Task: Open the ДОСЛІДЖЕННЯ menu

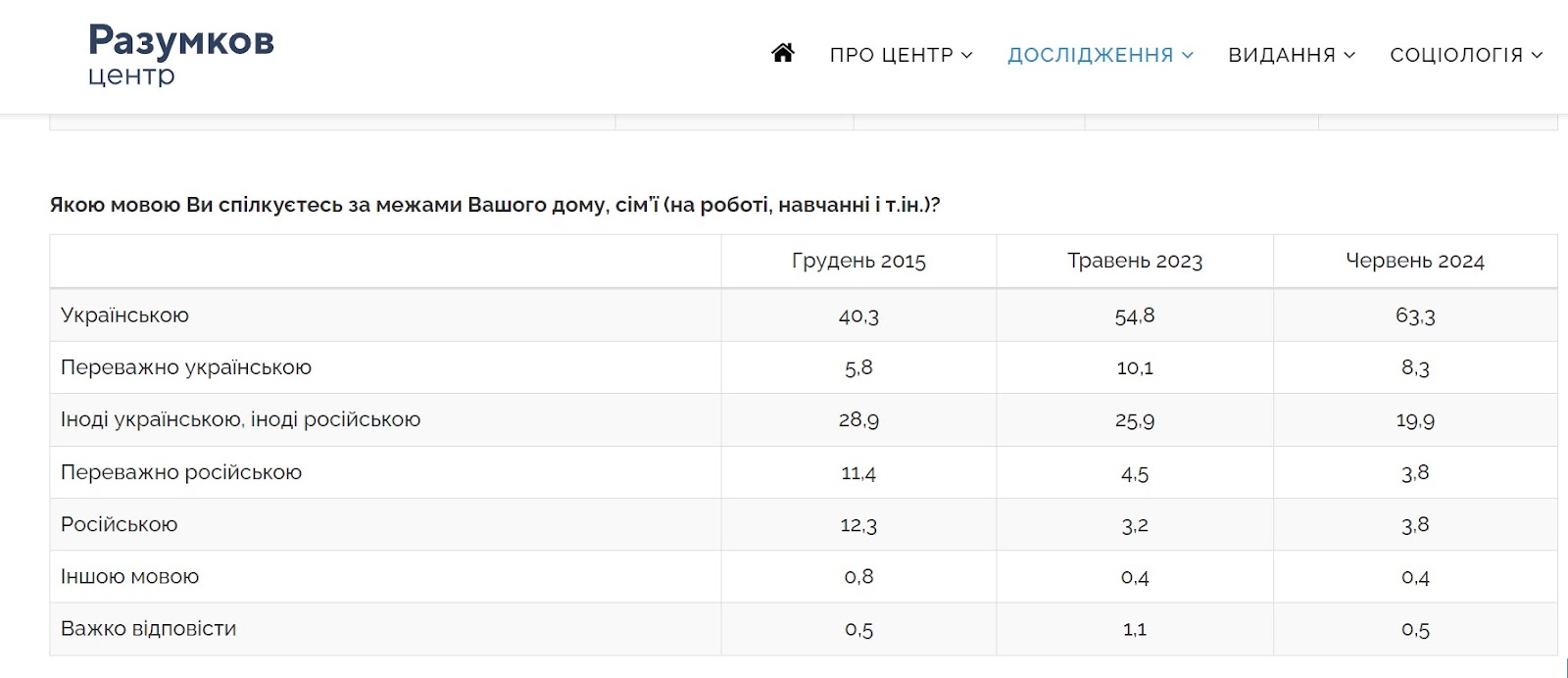Action: [1101, 55]
